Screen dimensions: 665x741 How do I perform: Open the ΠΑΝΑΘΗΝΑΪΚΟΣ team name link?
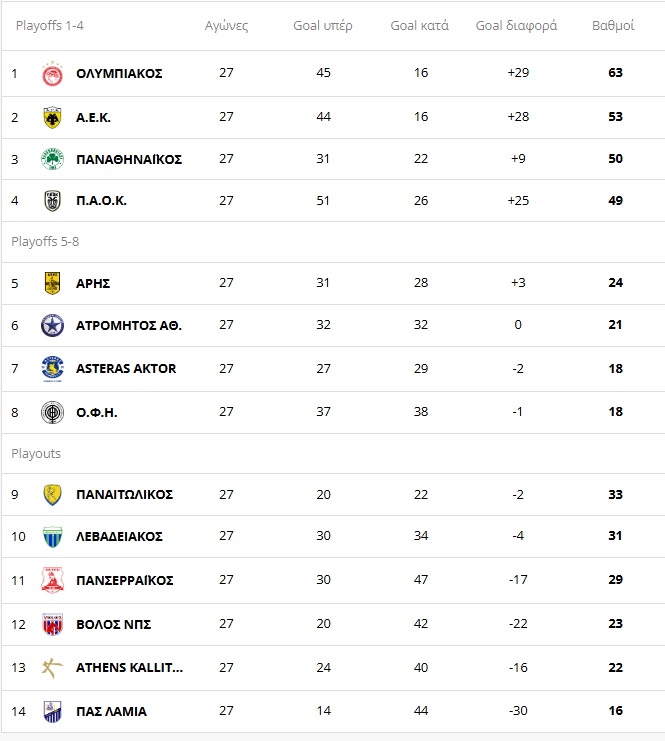129,159
